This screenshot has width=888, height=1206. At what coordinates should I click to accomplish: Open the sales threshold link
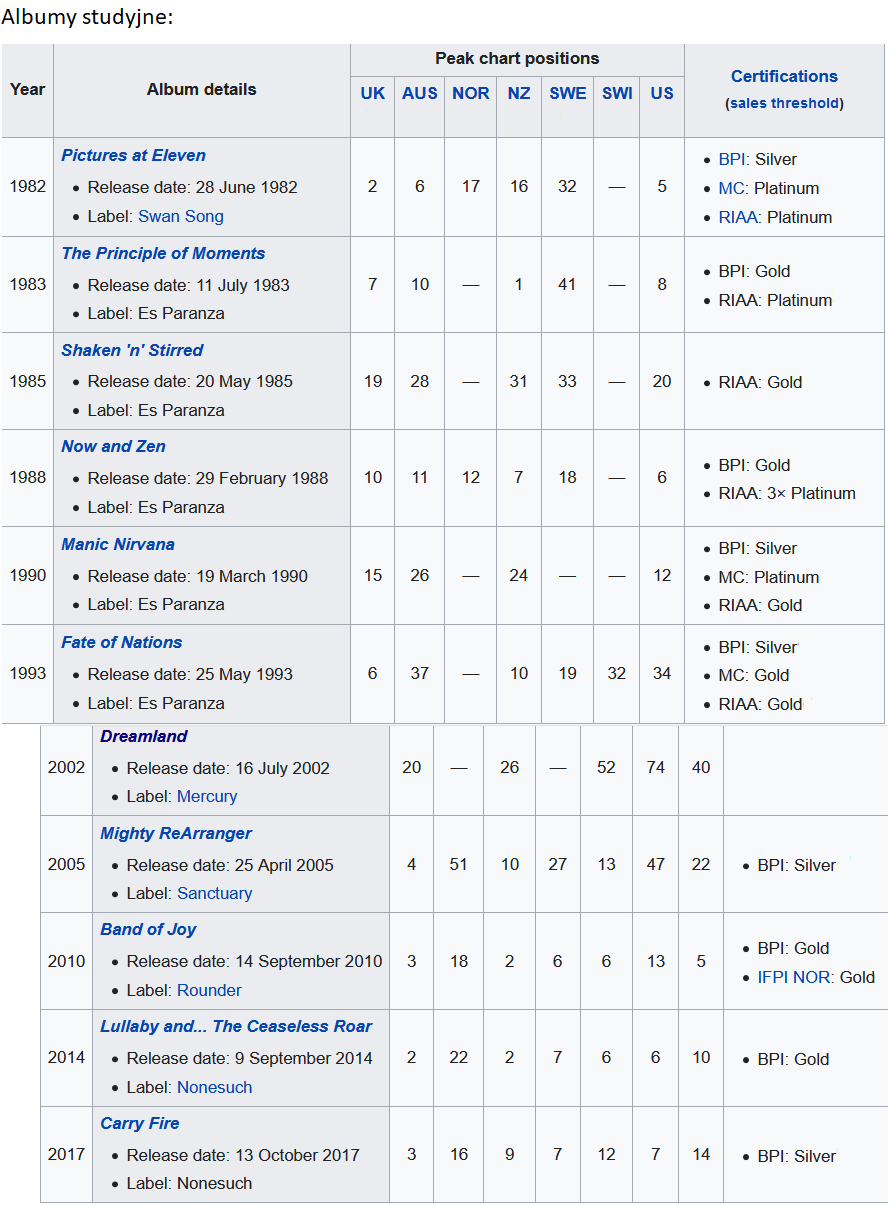pos(784,103)
